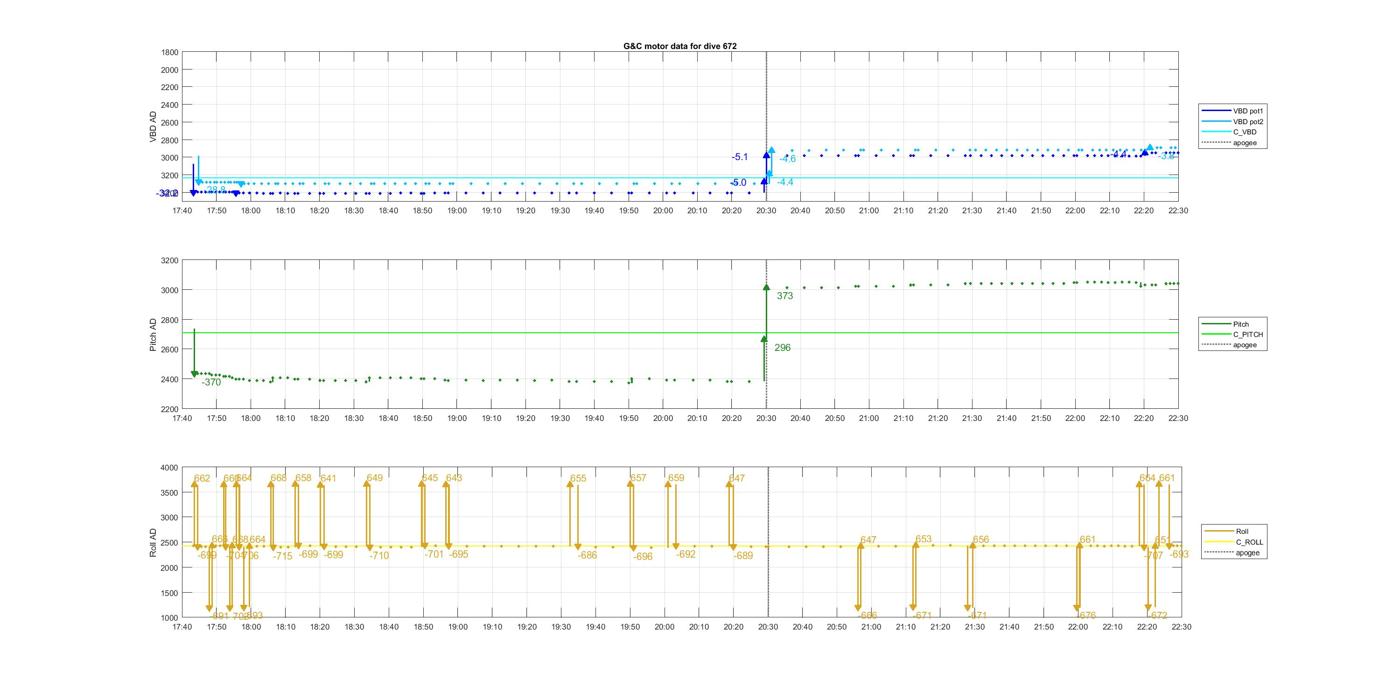Click the roll value label '-696'
The image size is (1400, 693).
point(643,556)
